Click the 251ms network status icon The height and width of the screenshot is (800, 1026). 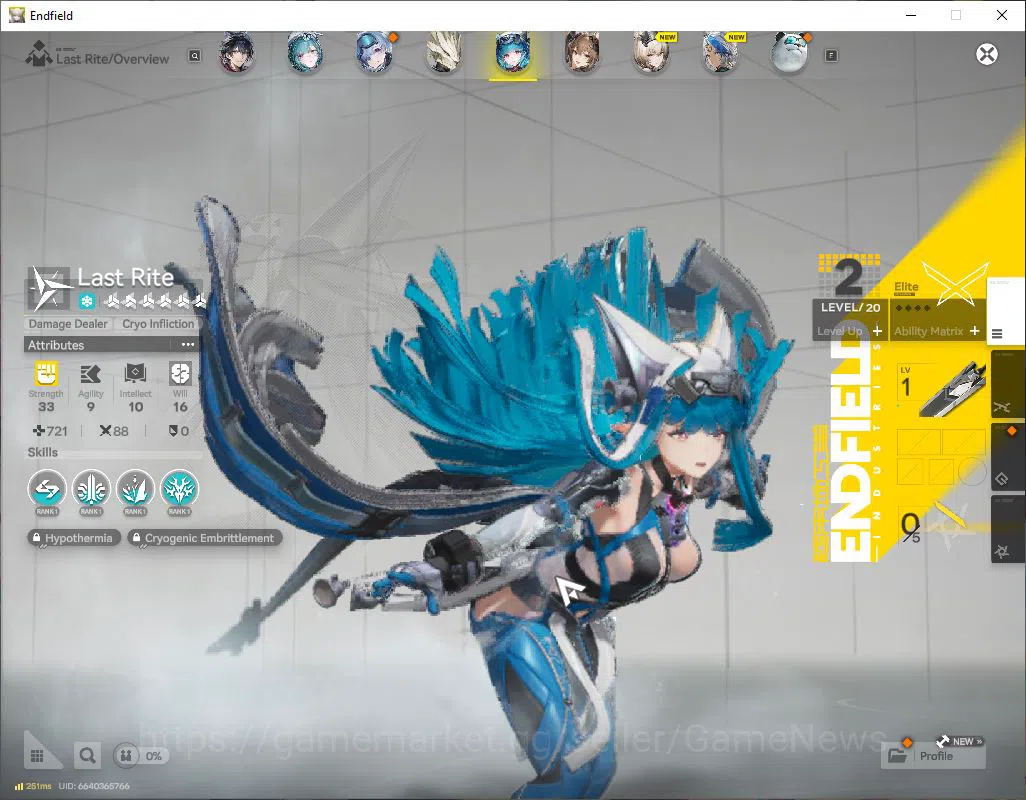tap(19, 786)
